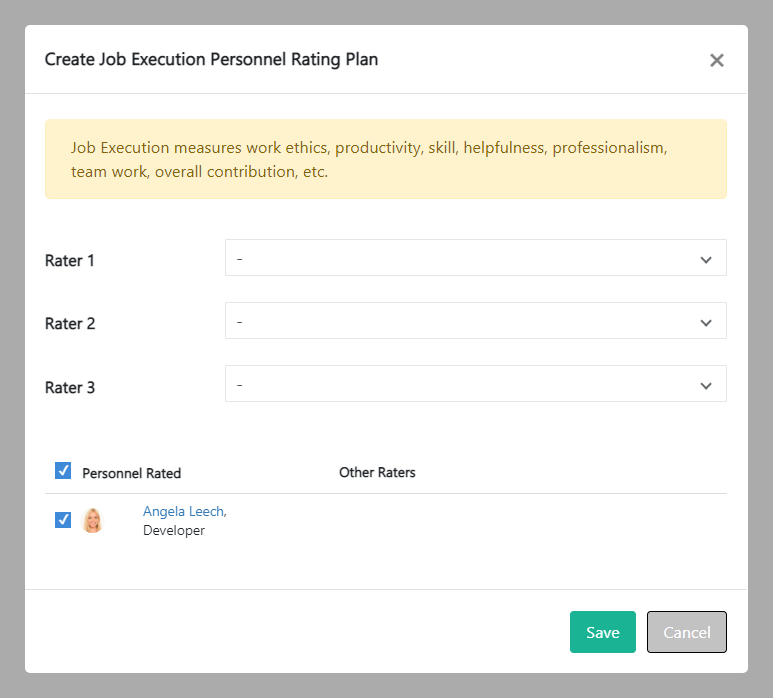The image size is (773, 698).
Task: Click the dialog title text
Action: 211,59
